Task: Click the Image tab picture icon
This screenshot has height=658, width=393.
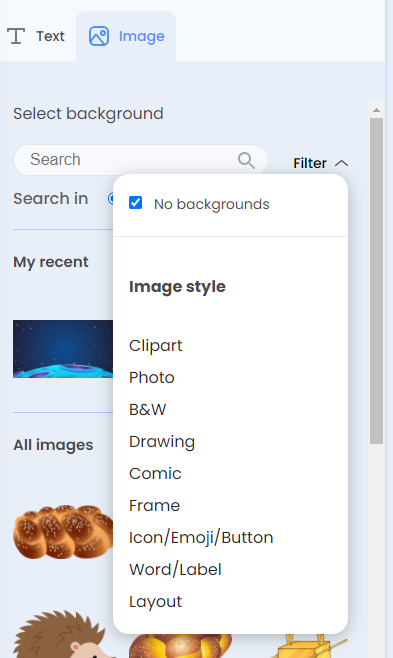Action: tap(99, 36)
